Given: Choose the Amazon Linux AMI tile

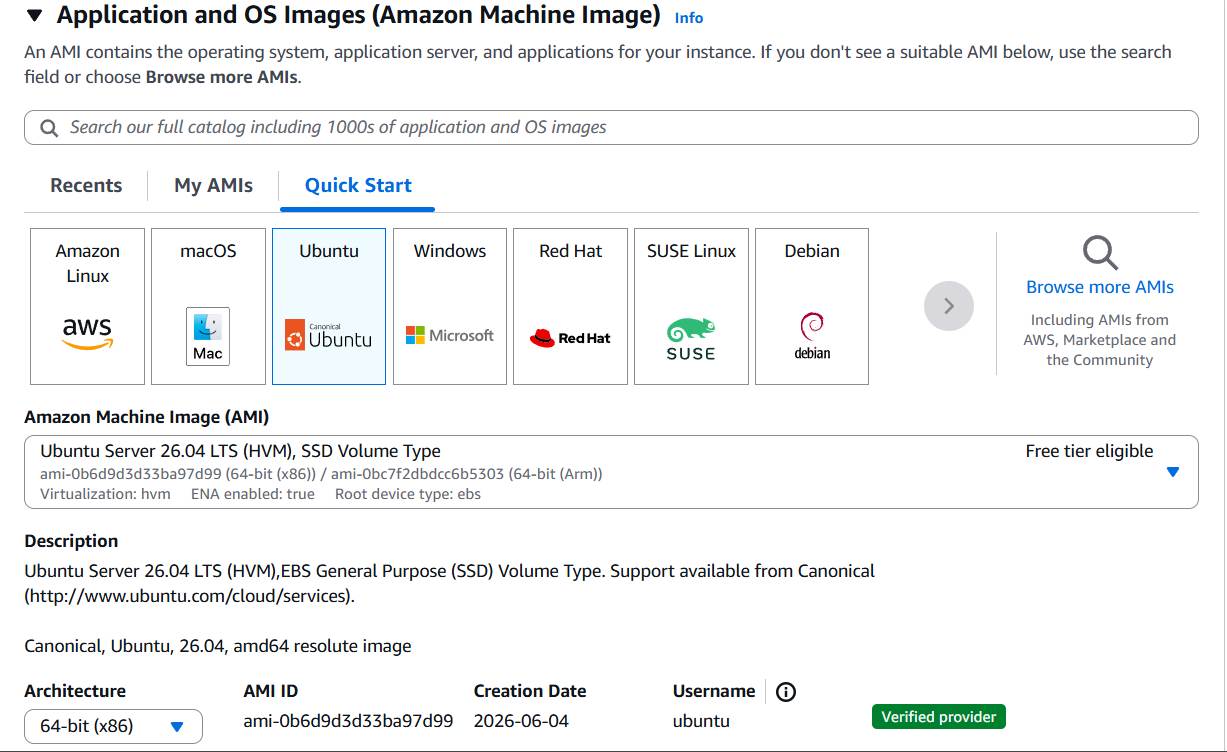Looking at the screenshot, I should (x=87, y=306).
